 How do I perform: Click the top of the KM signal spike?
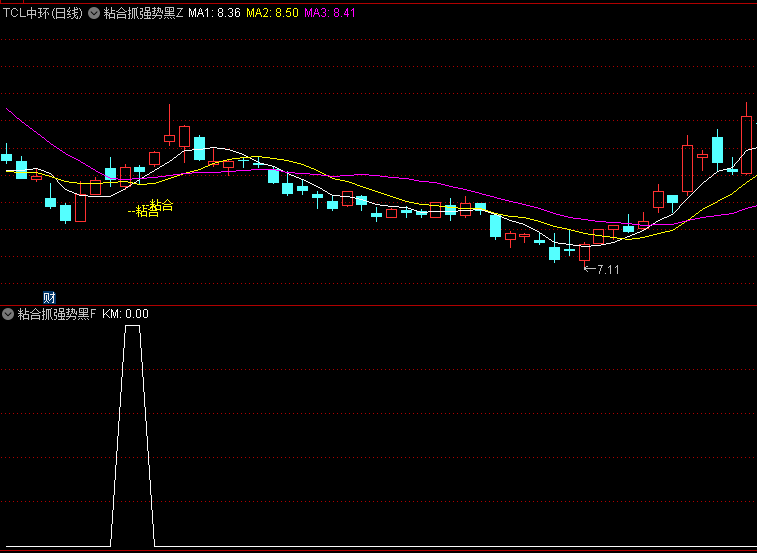point(132,326)
